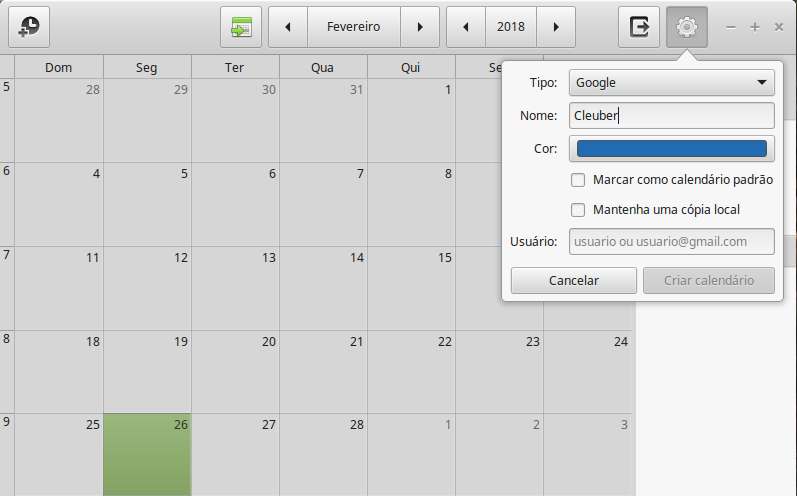This screenshot has height=496, width=797.
Task: Open the Tipo dropdown showing Google
Action: tap(672, 82)
